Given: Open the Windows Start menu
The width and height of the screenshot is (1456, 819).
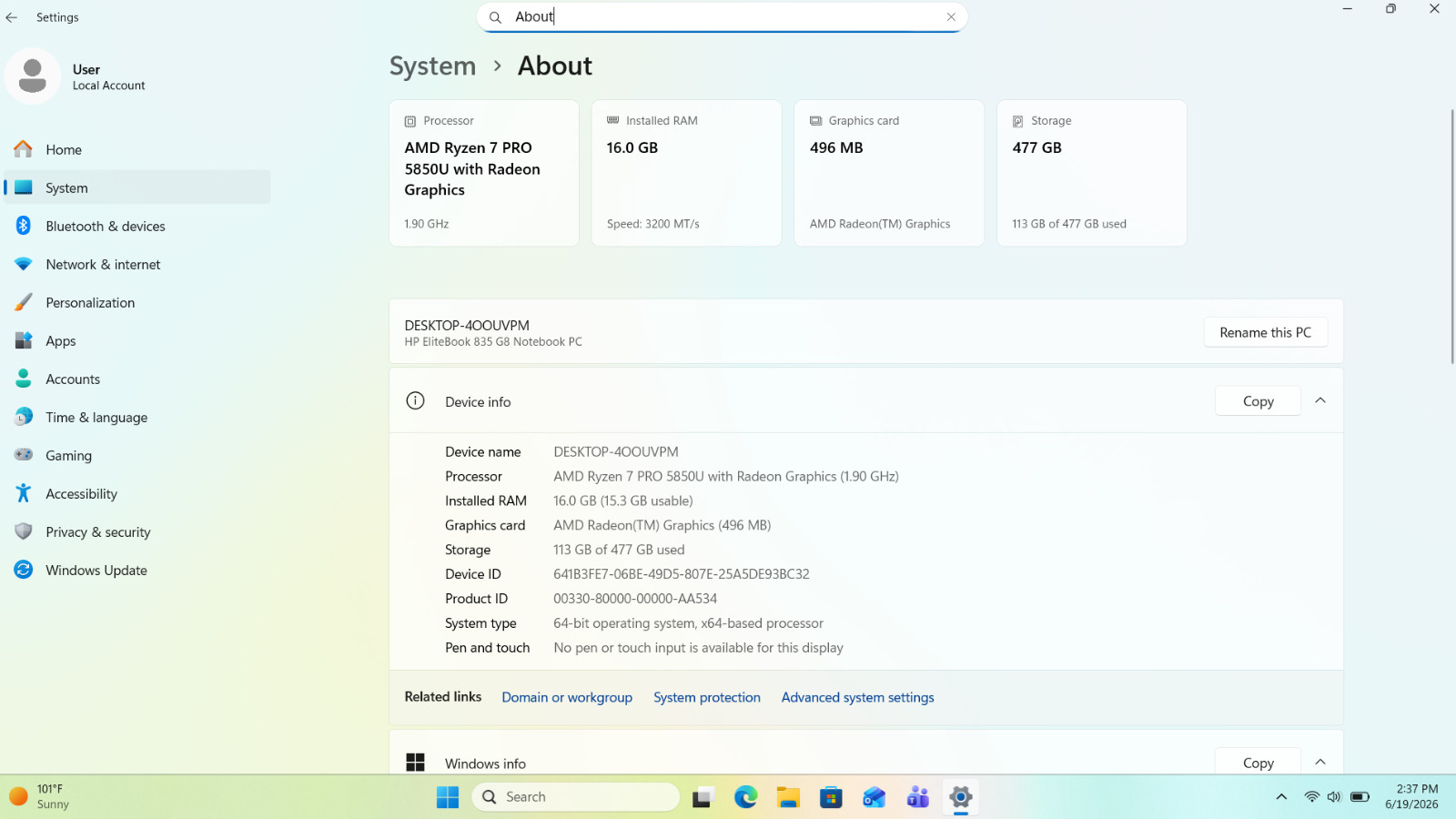Looking at the screenshot, I should click(x=448, y=798).
